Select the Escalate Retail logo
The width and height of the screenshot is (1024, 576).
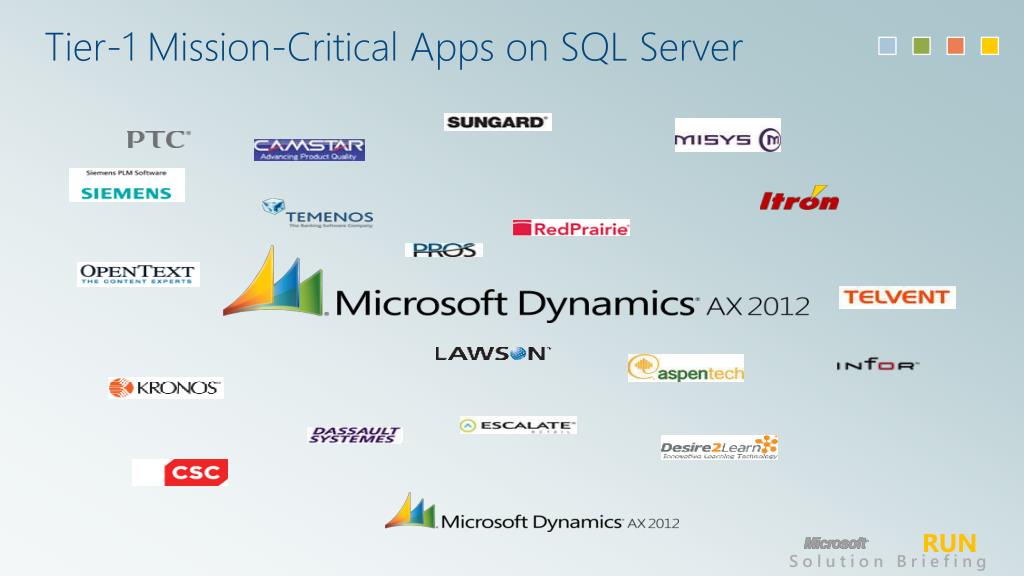[x=518, y=426]
